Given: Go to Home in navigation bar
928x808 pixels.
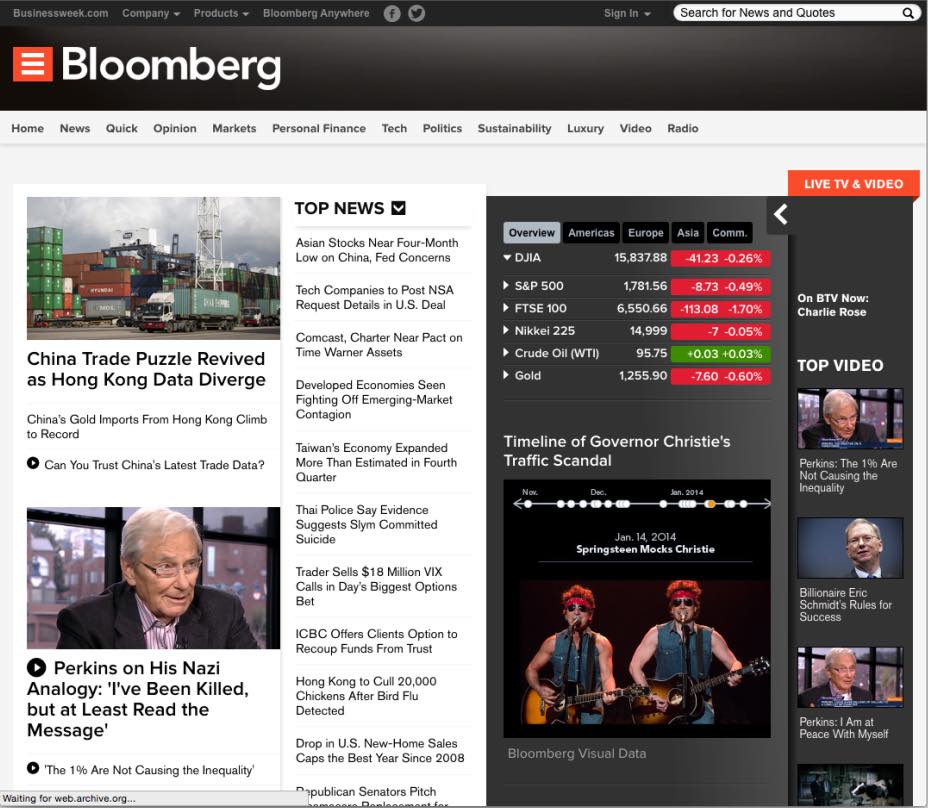Looking at the screenshot, I should pos(27,128).
